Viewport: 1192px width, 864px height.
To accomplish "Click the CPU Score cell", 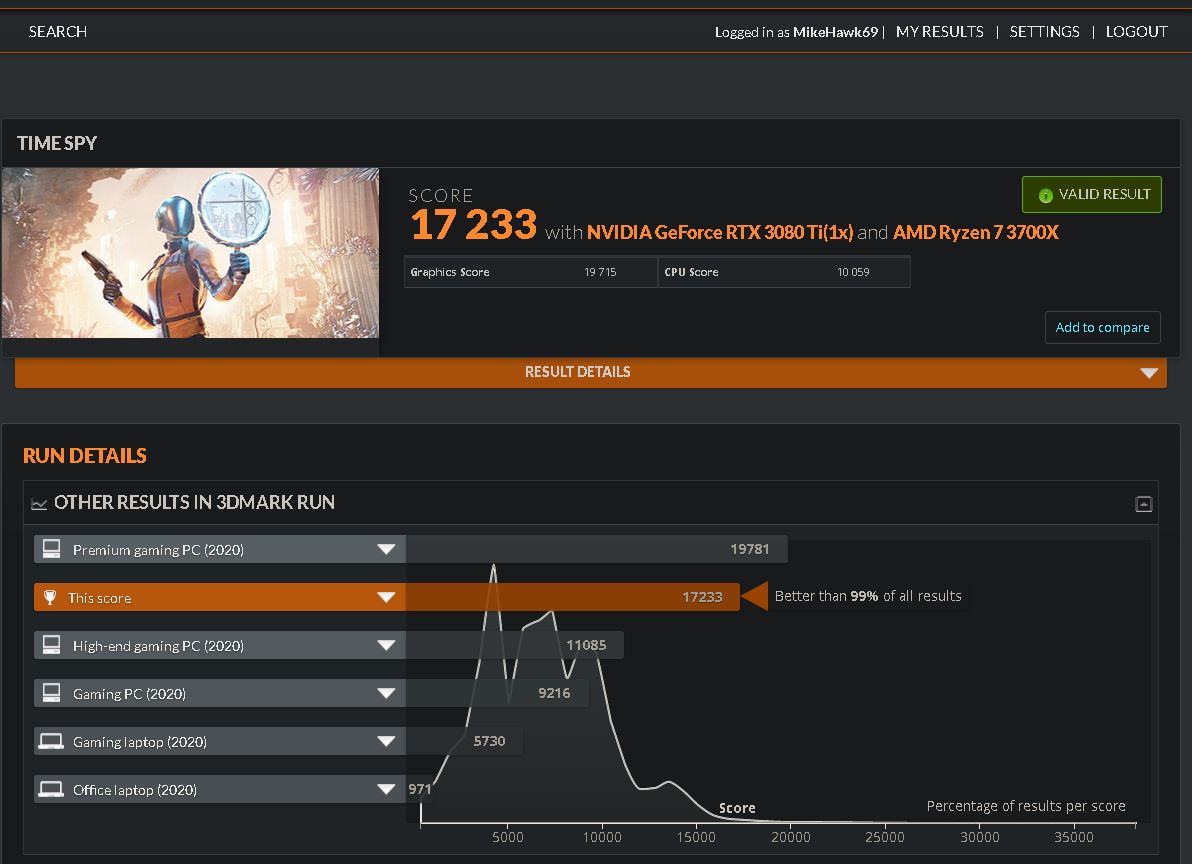I will click(x=784, y=272).
